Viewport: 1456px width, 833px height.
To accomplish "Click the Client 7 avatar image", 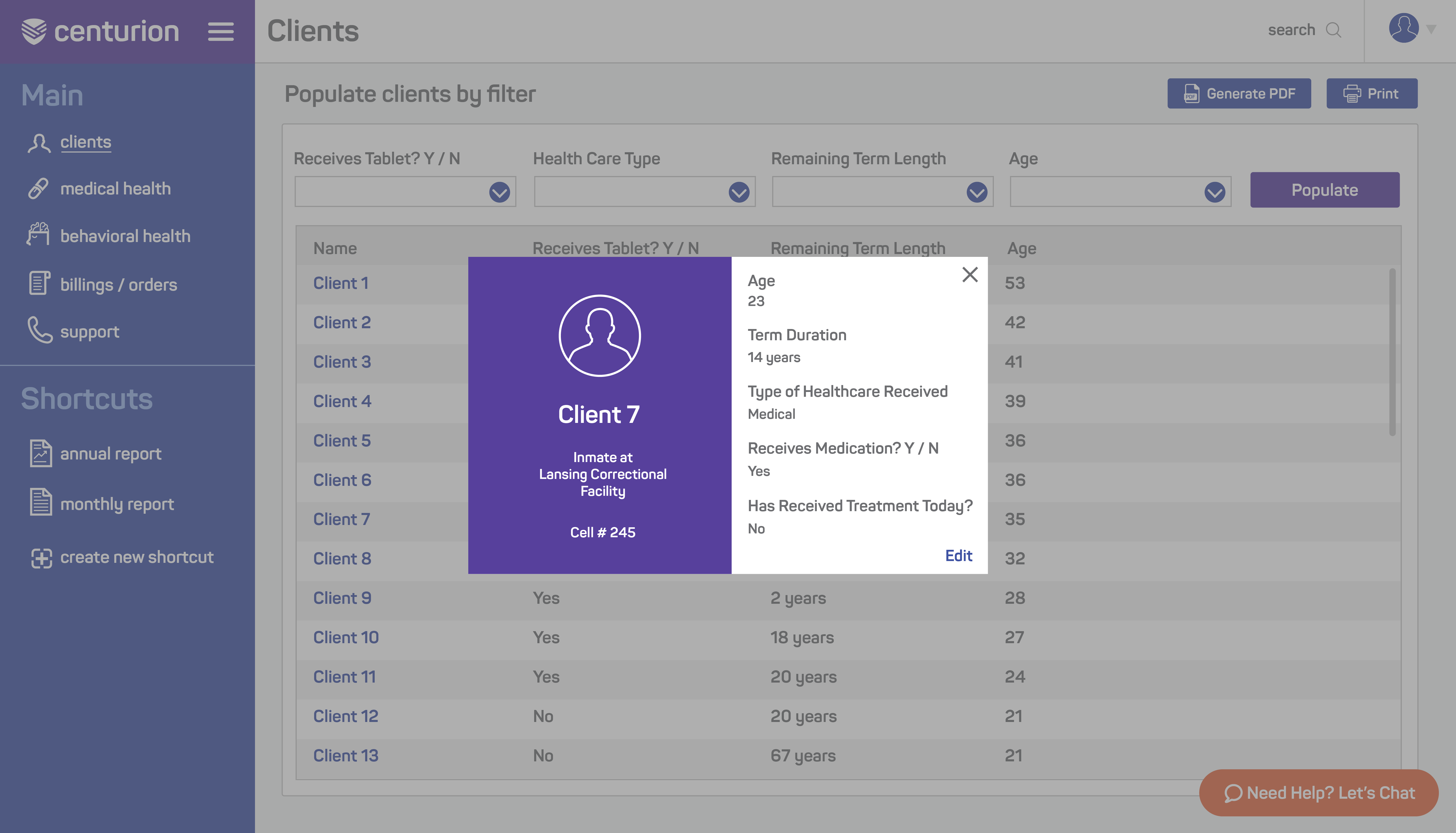I will click(600, 336).
